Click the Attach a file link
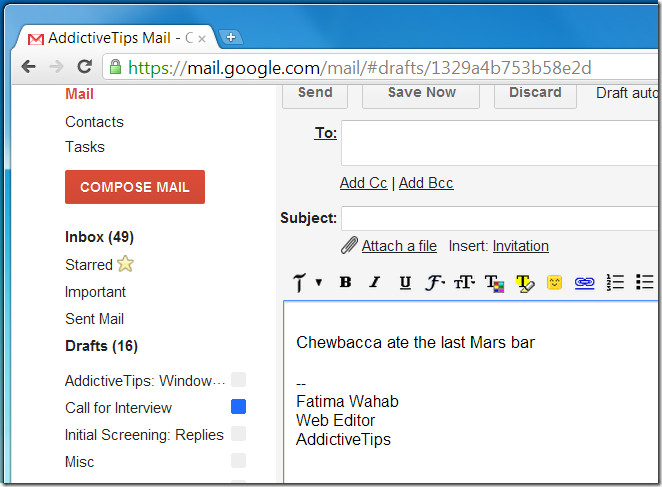Viewport: 662px width, 487px height. tap(399, 246)
